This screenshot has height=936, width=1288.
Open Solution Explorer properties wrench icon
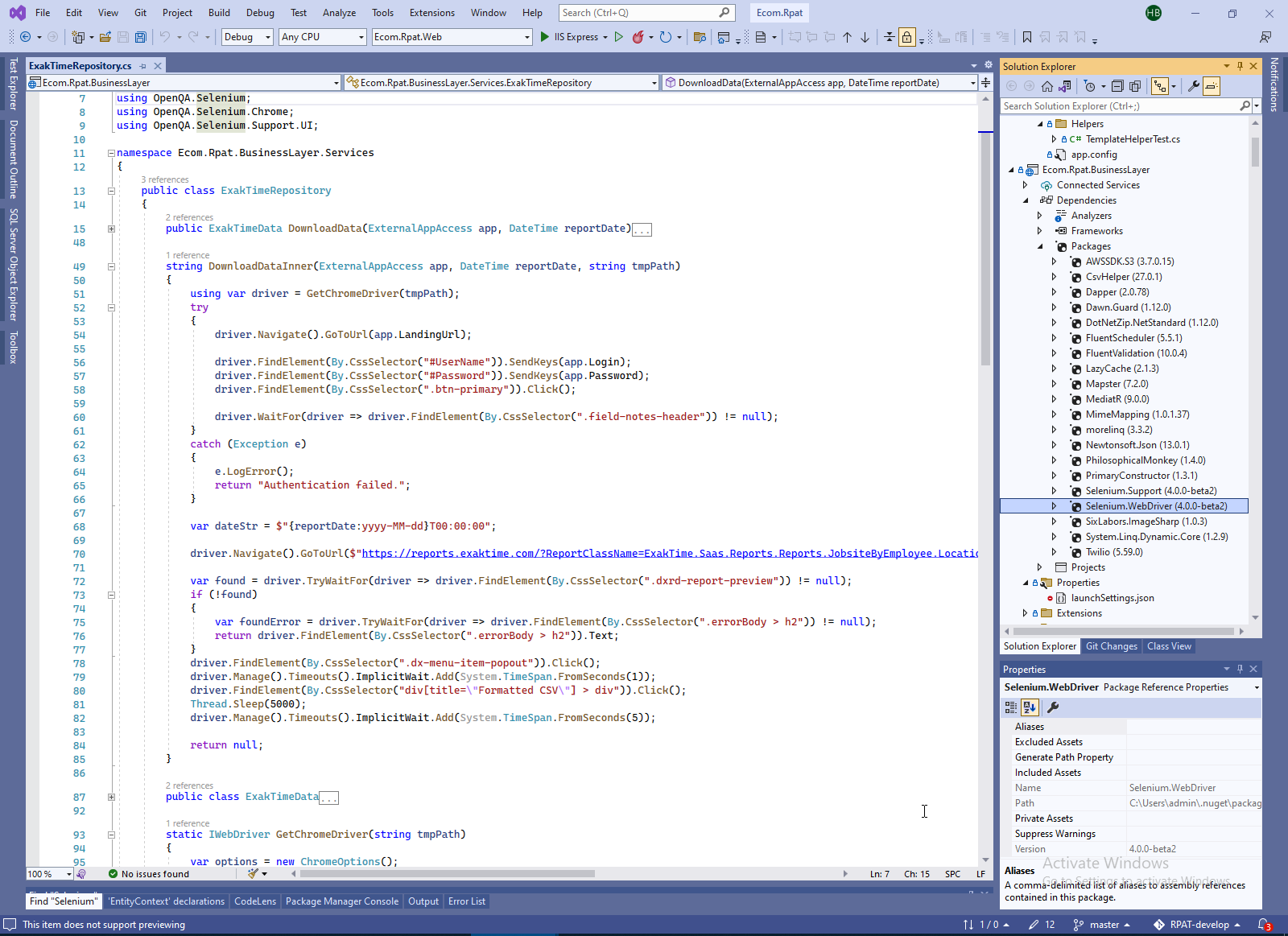pyautogui.click(x=1193, y=86)
